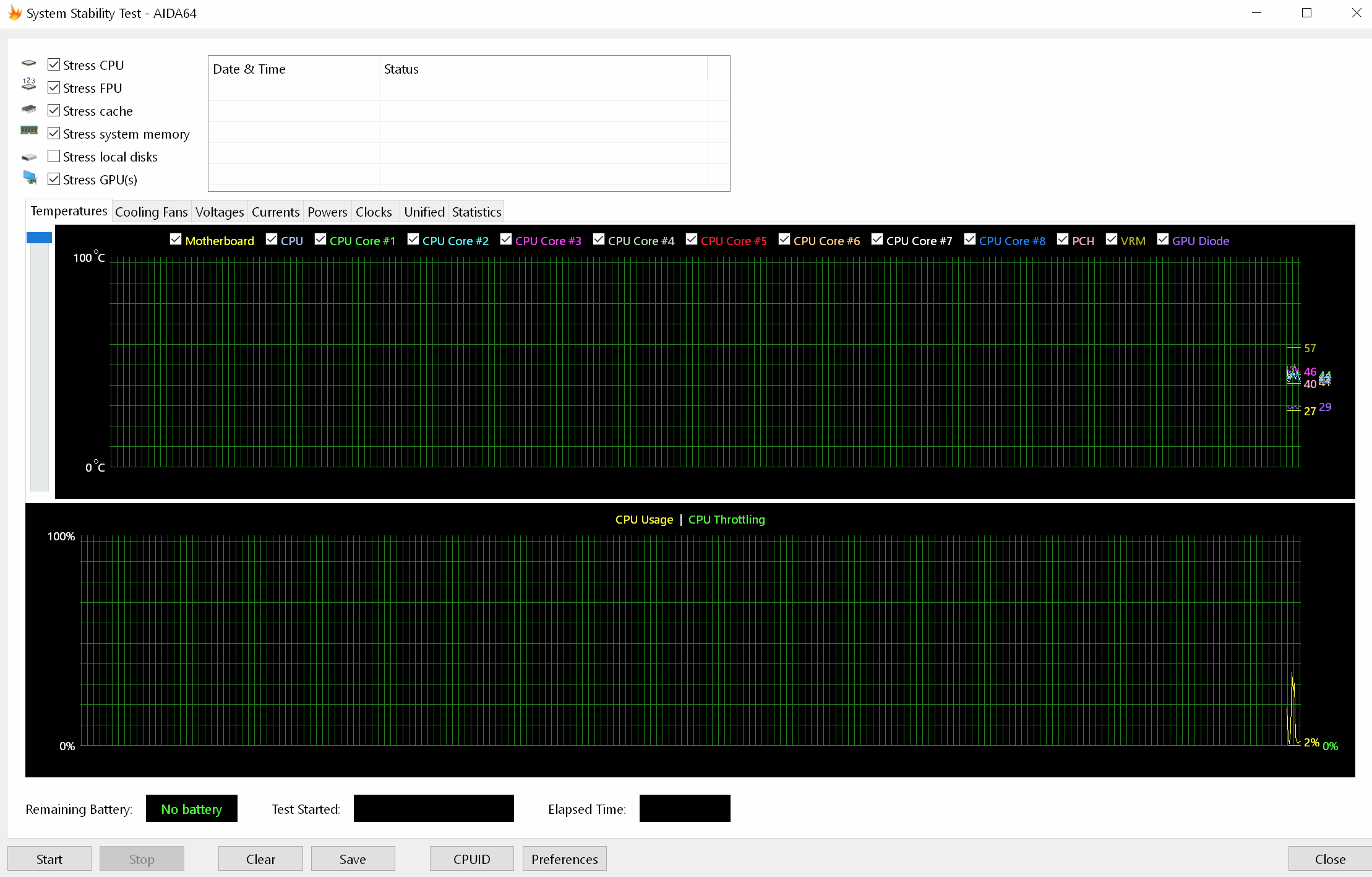1372x877 pixels.
Task: Click the AIDA64 flame icon in title bar
Action: (x=14, y=13)
